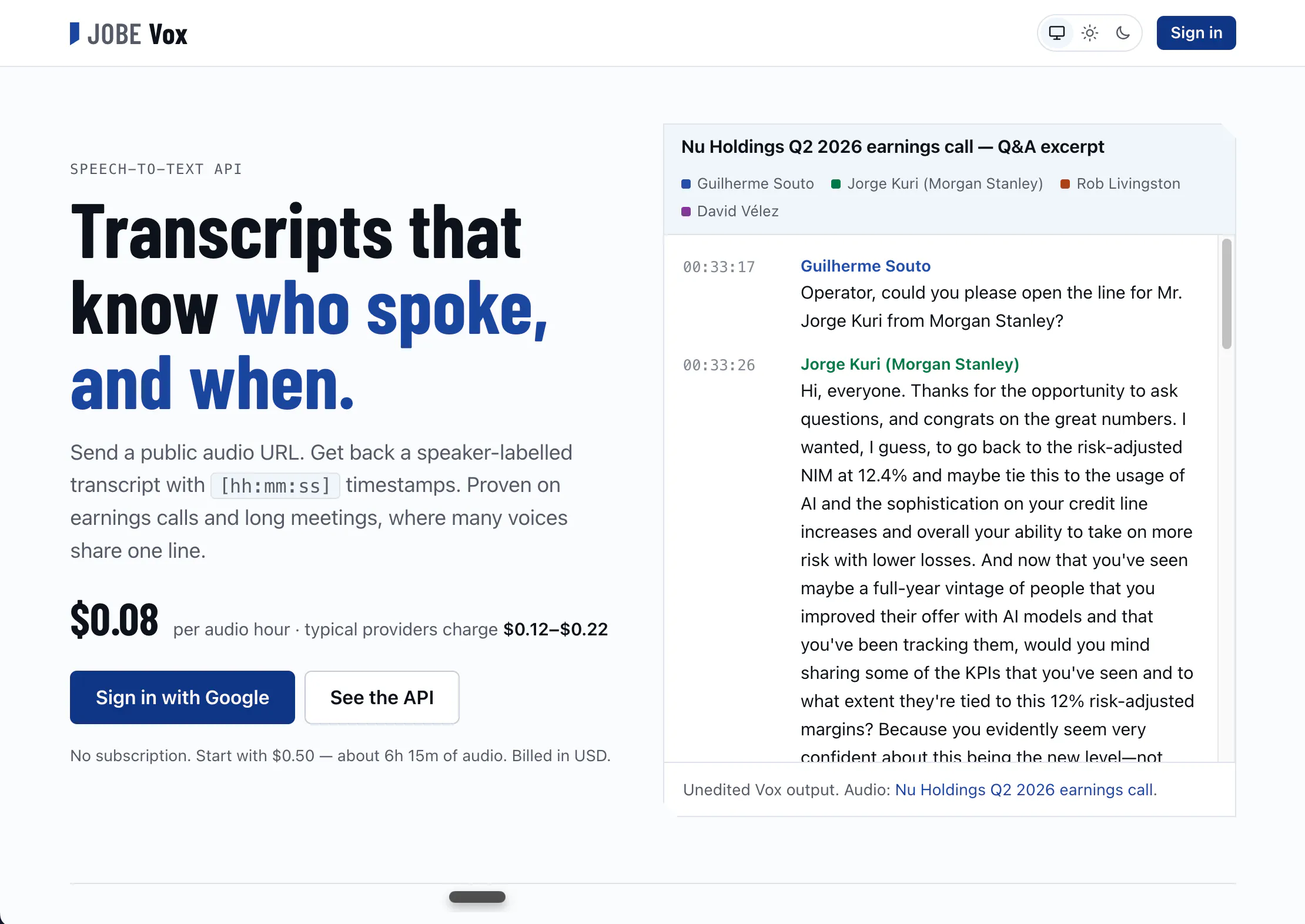Viewport: 1305px width, 924px height.
Task: Click the orange swatch beside Rob Livingston legend
Action: (x=1065, y=184)
